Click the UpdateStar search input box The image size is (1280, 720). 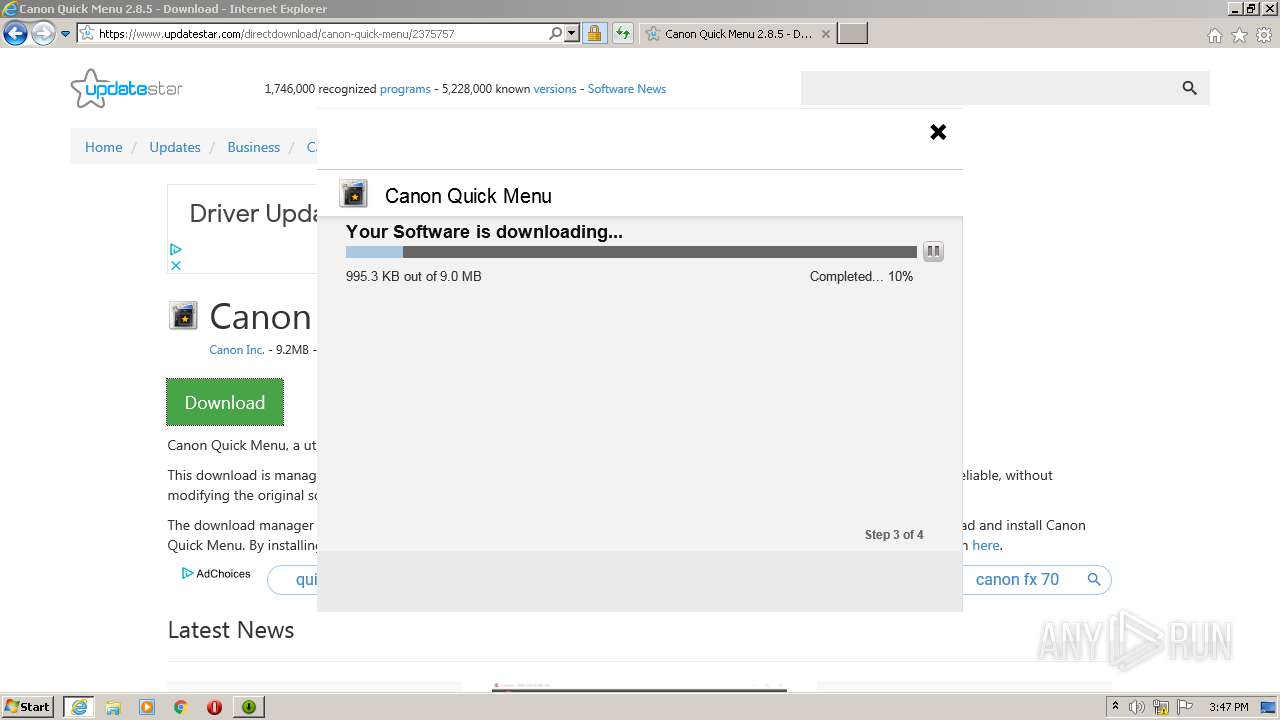(985, 88)
